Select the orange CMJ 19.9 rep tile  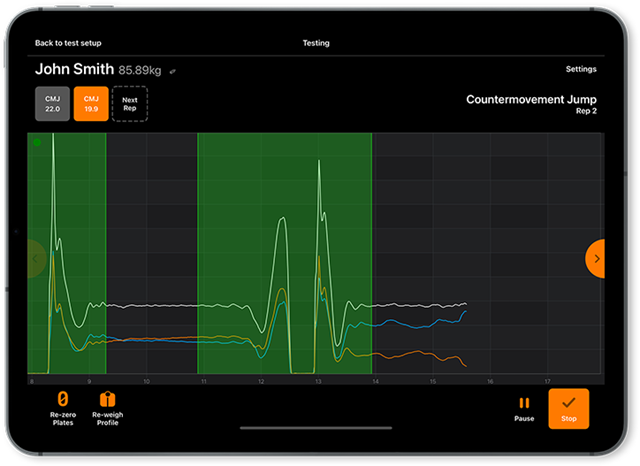(x=91, y=103)
